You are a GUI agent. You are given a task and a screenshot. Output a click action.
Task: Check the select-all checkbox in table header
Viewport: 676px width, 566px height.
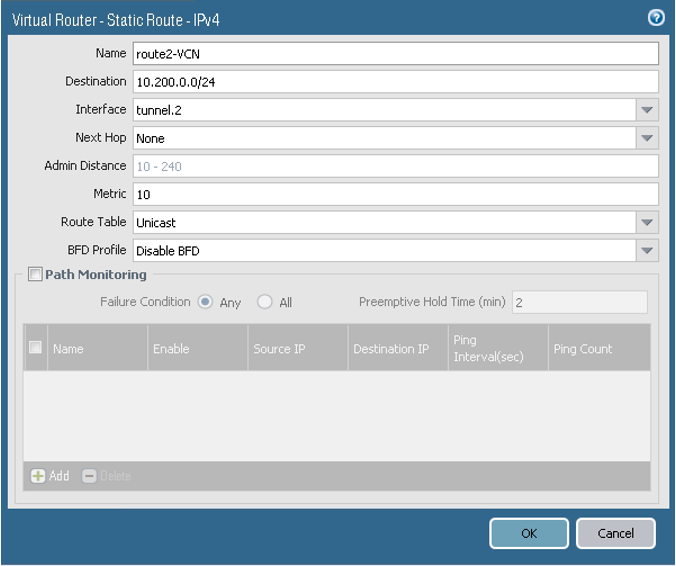pyautogui.click(x=35, y=348)
